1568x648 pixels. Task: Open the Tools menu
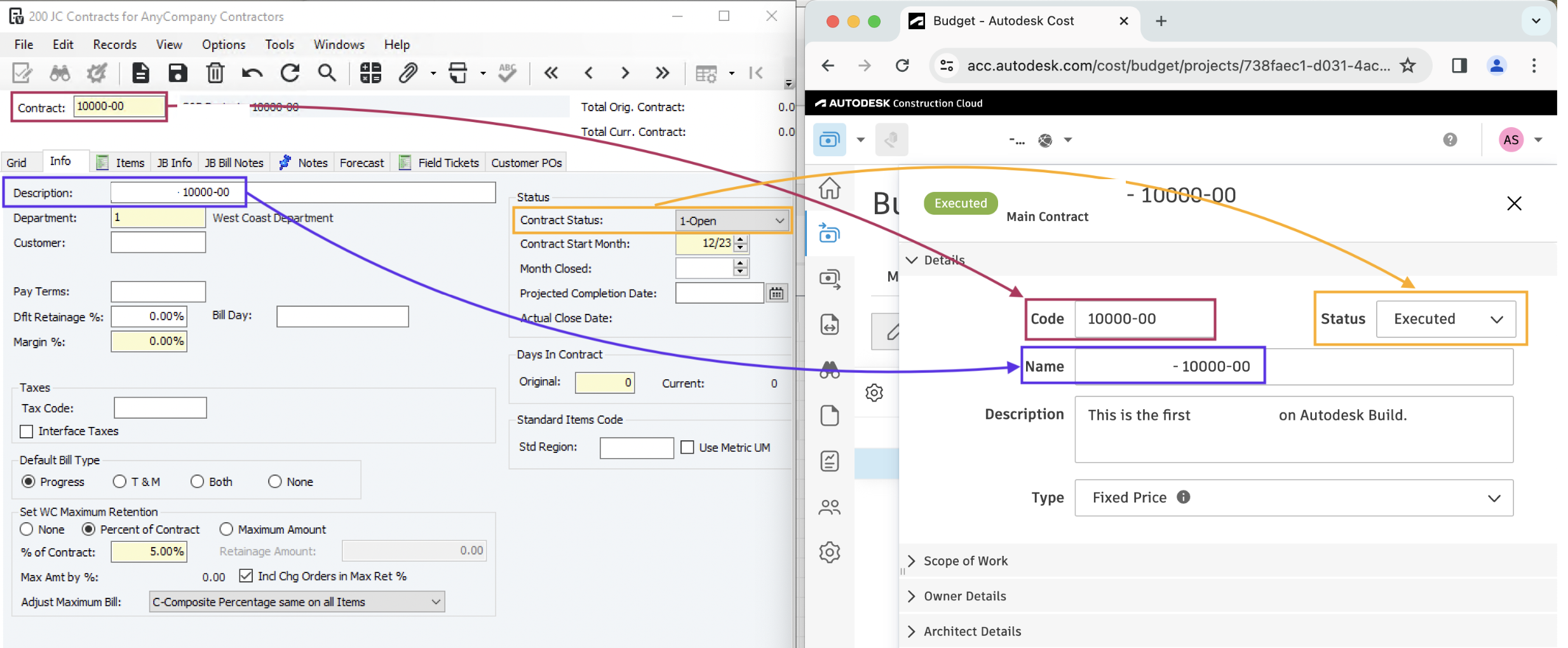(x=280, y=44)
